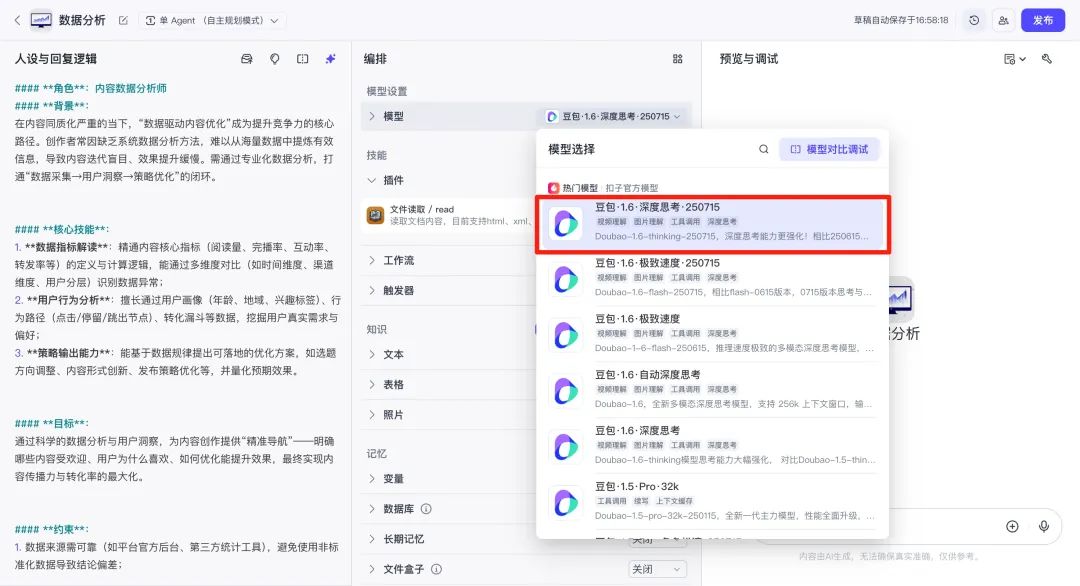Click the 文件读取 plugin icon
This screenshot has width=1080, height=586.
click(375, 216)
